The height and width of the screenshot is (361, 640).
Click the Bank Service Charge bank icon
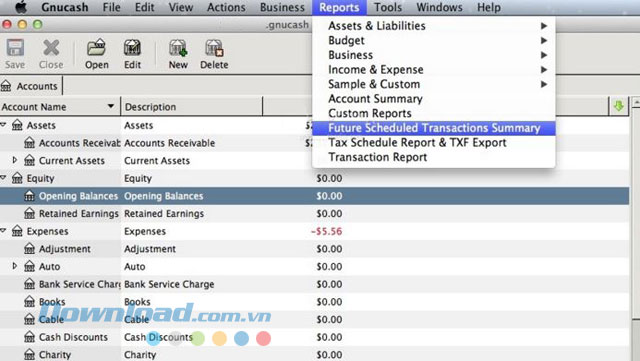coord(29,284)
